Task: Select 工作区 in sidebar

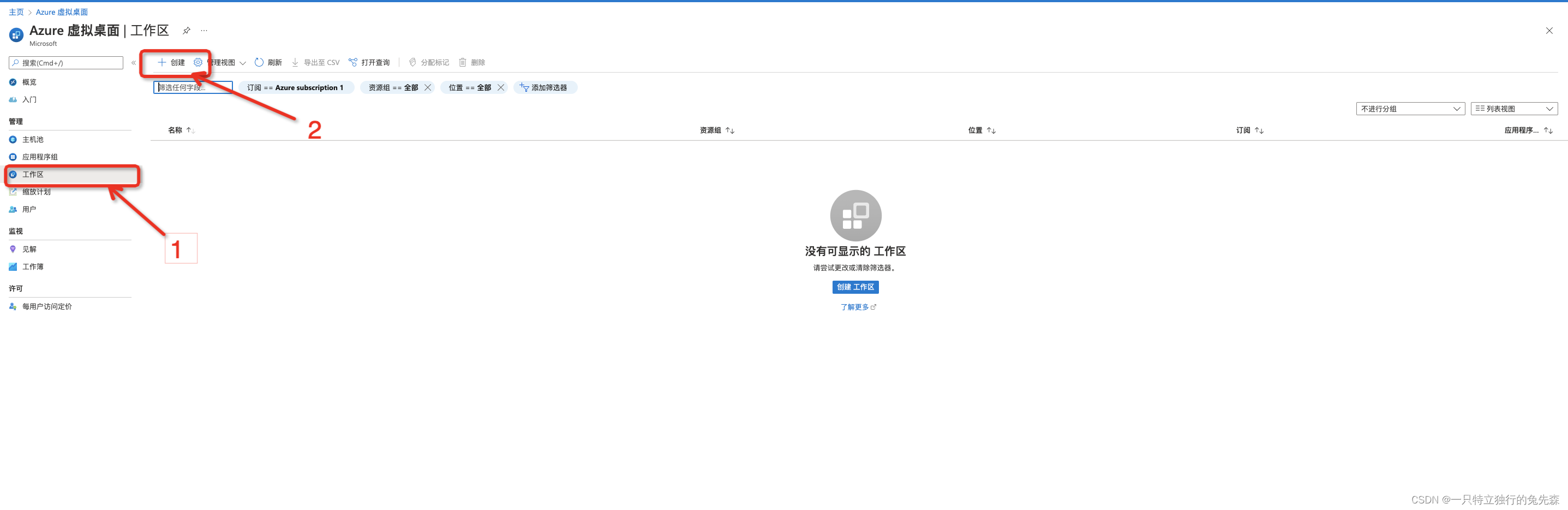Action: (70, 174)
